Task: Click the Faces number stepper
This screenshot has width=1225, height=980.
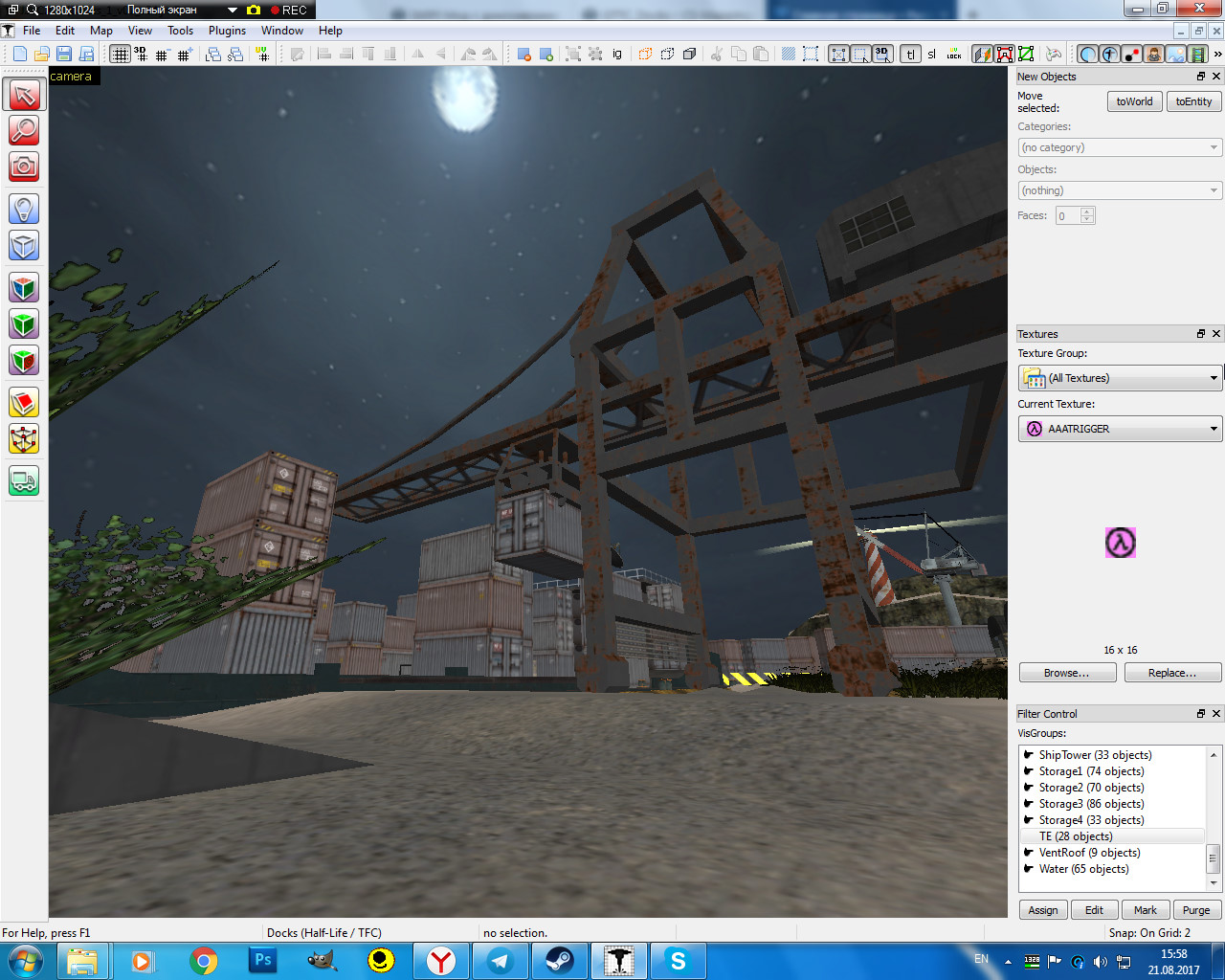Action: (1086, 215)
